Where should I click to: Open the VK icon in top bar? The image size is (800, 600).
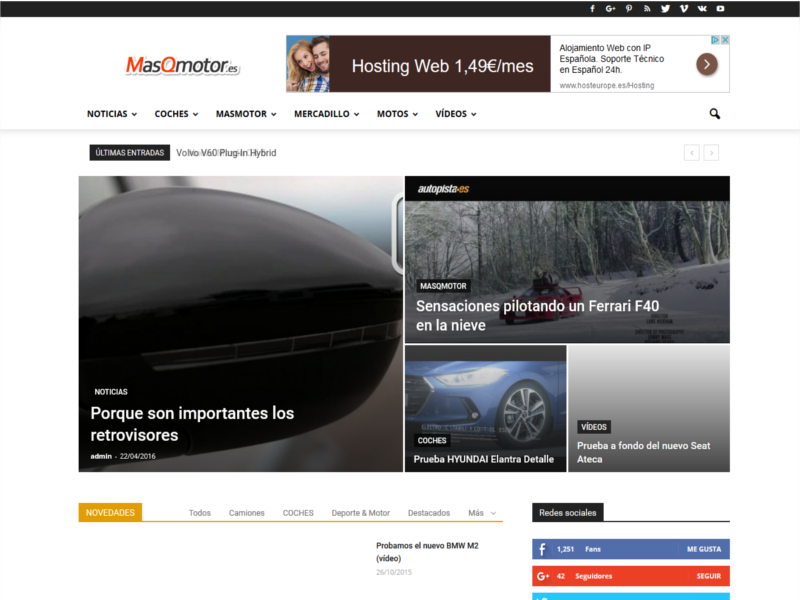[702, 9]
